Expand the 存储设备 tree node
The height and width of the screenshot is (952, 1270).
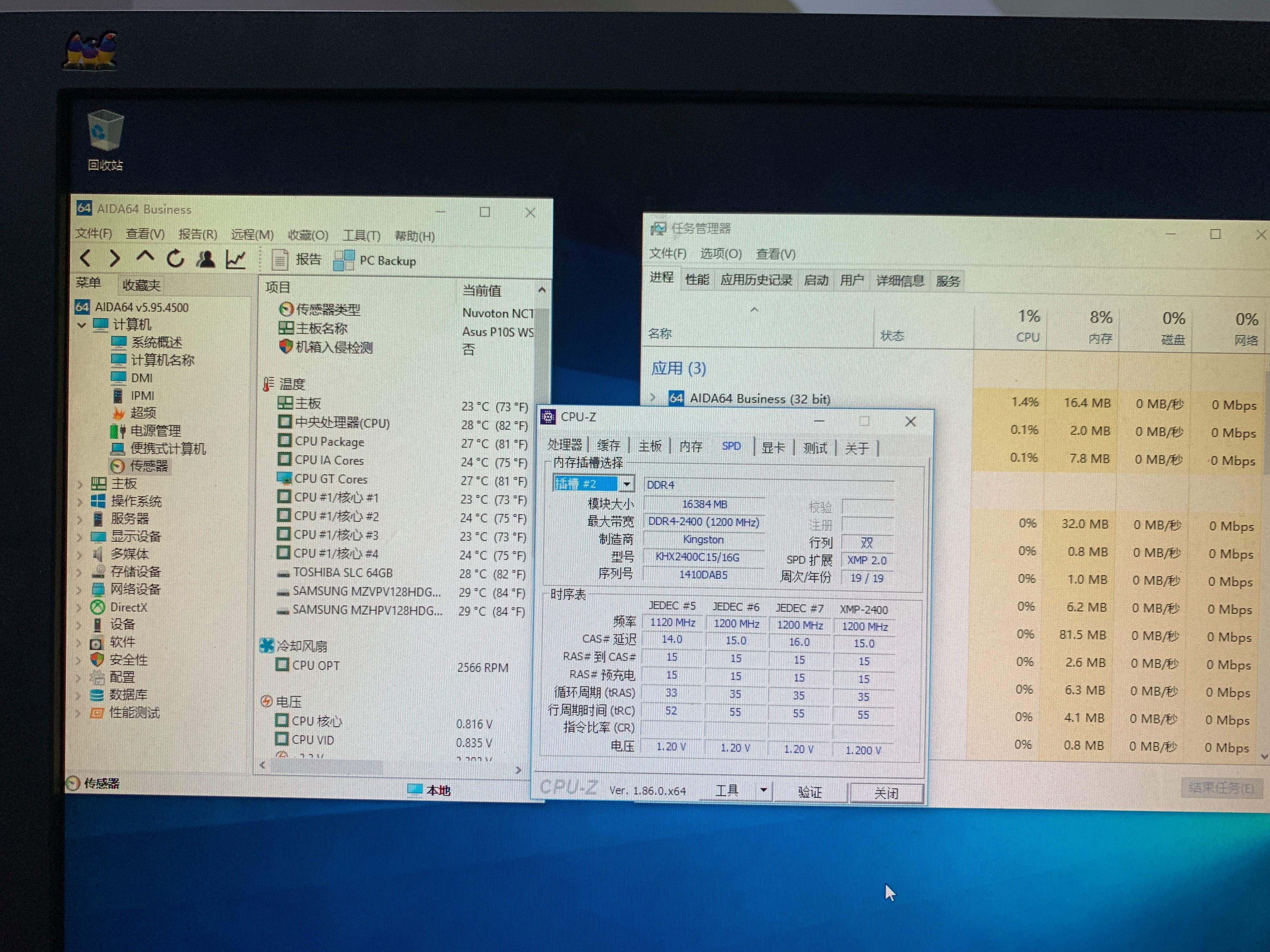coord(79,572)
